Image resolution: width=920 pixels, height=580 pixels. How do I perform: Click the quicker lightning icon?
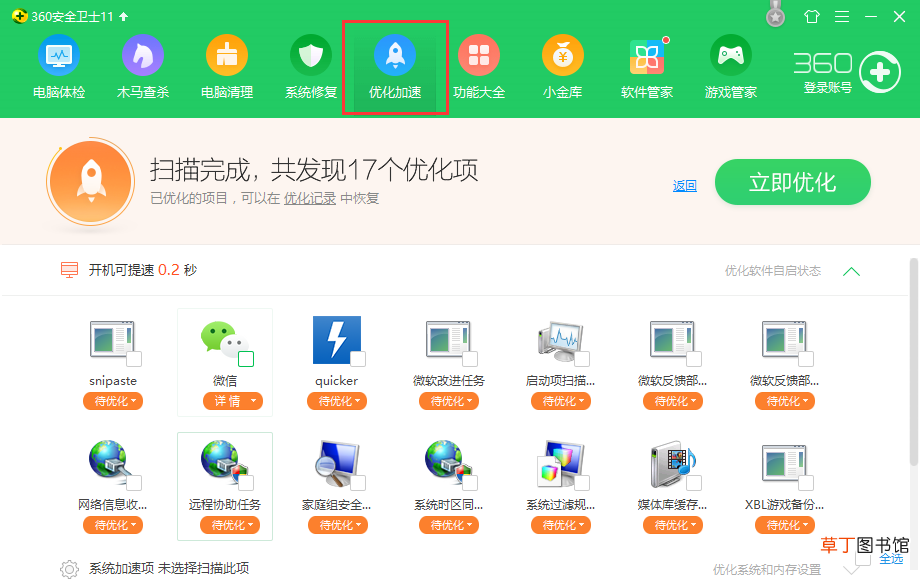click(x=336, y=340)
